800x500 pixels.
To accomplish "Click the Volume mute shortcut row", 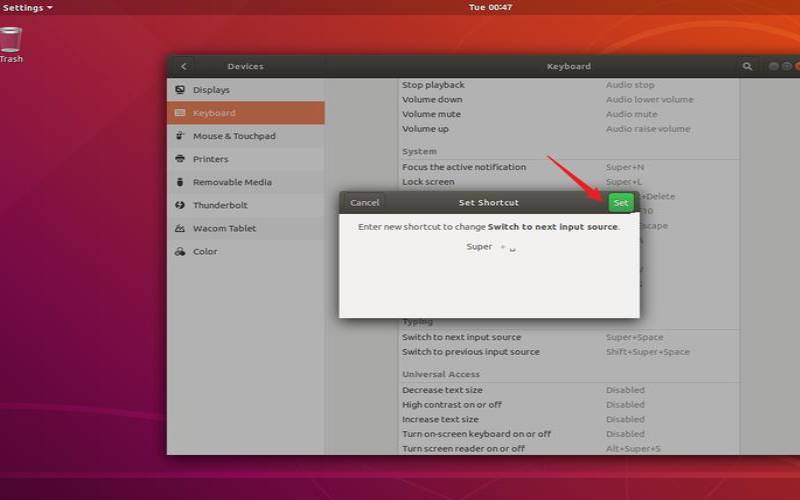I will [x=568, y=114].
